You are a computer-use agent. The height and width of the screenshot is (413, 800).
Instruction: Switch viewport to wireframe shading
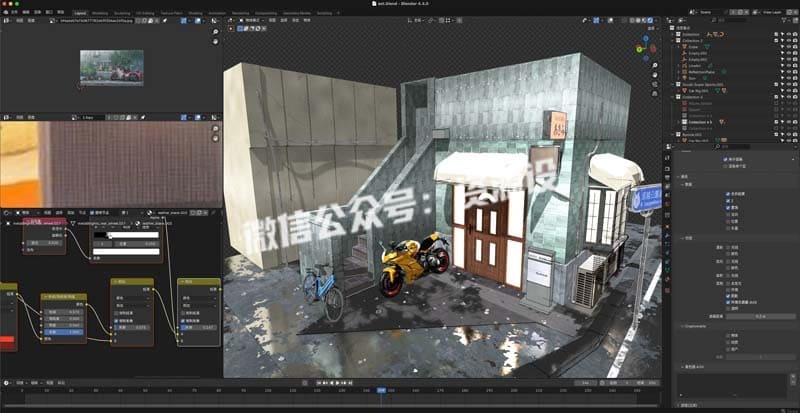coord(630,20)
